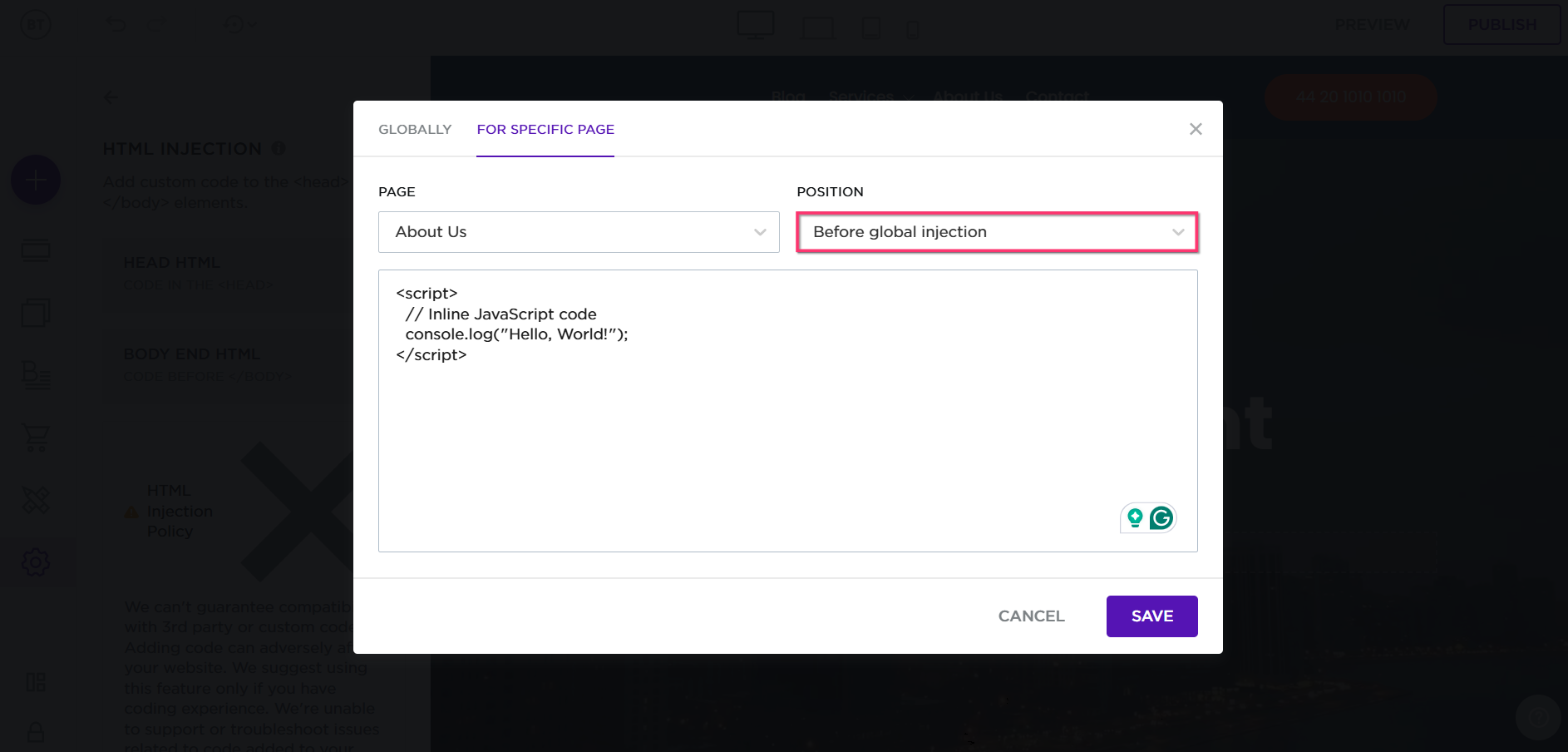1568x752 pixels.
Task: Click the undo arrow icon
Action: [x=116, y=25]
